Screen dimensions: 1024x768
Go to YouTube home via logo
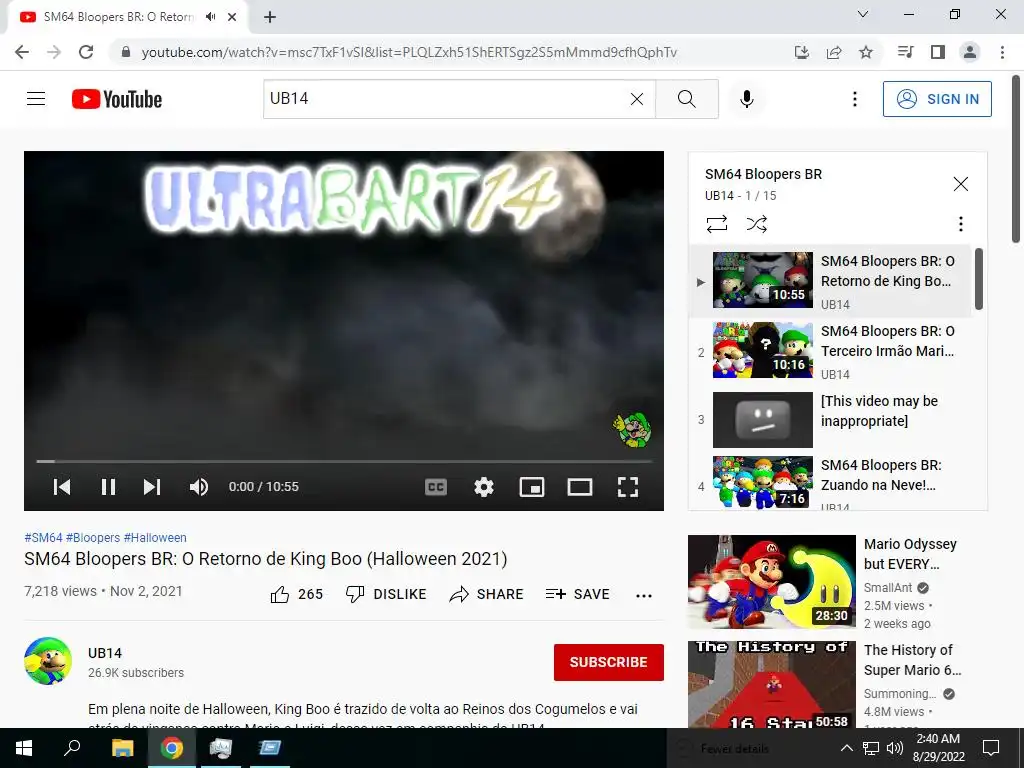coord(117,99)
